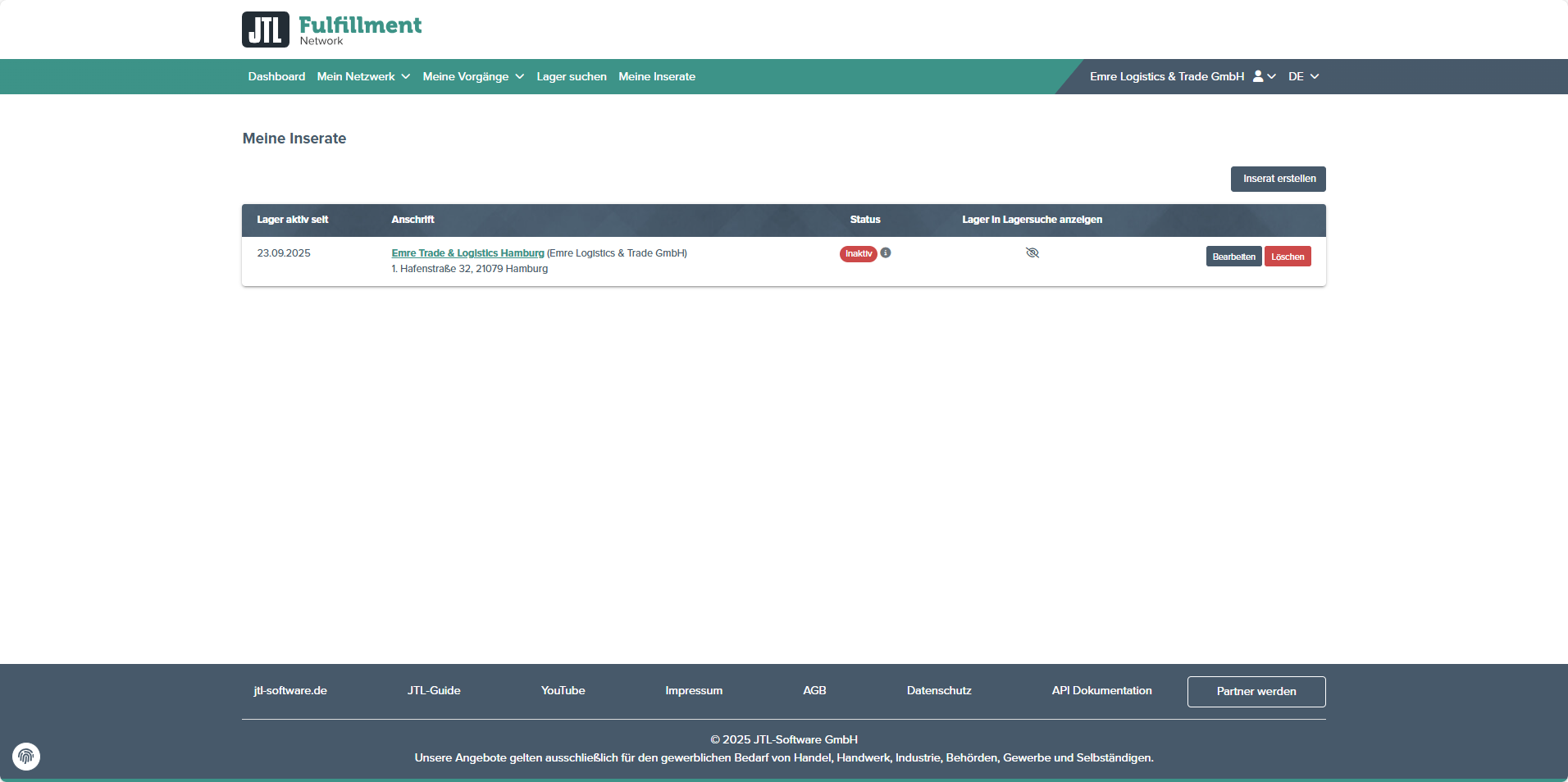Select Meine Inserate in the navbar

(x=657, y=76)
